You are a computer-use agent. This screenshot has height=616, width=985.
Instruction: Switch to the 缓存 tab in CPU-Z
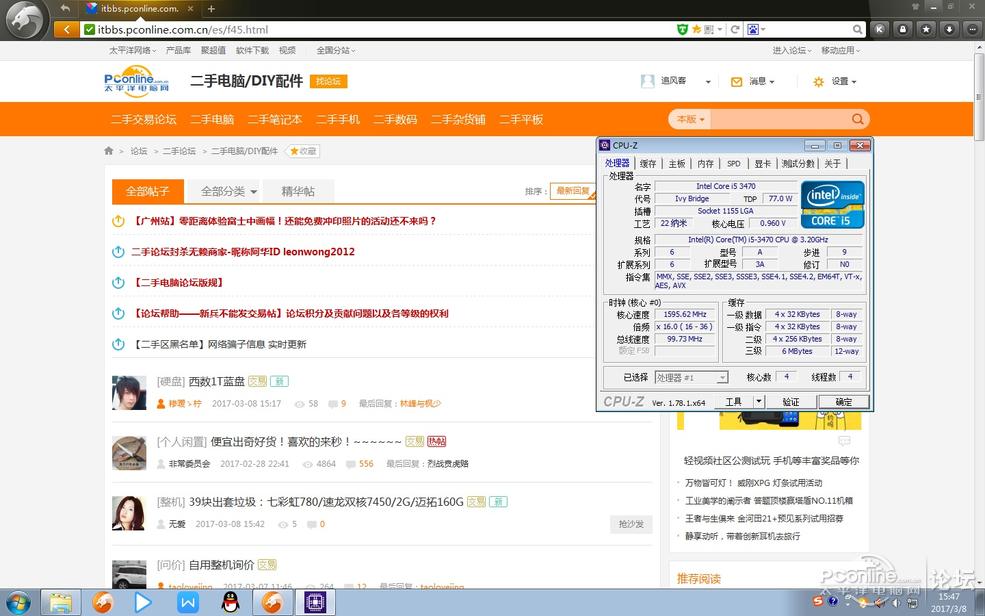point(648,163)
